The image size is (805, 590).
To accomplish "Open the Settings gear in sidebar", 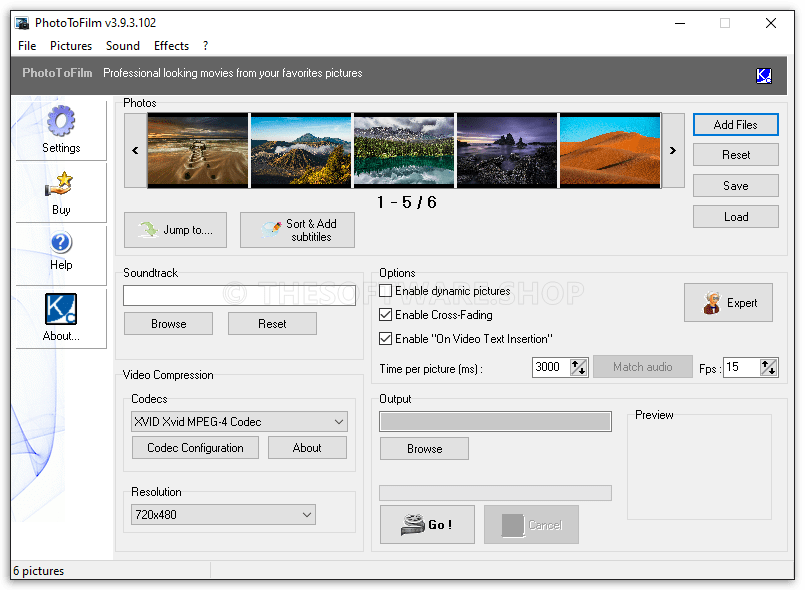I will point(61,129).
